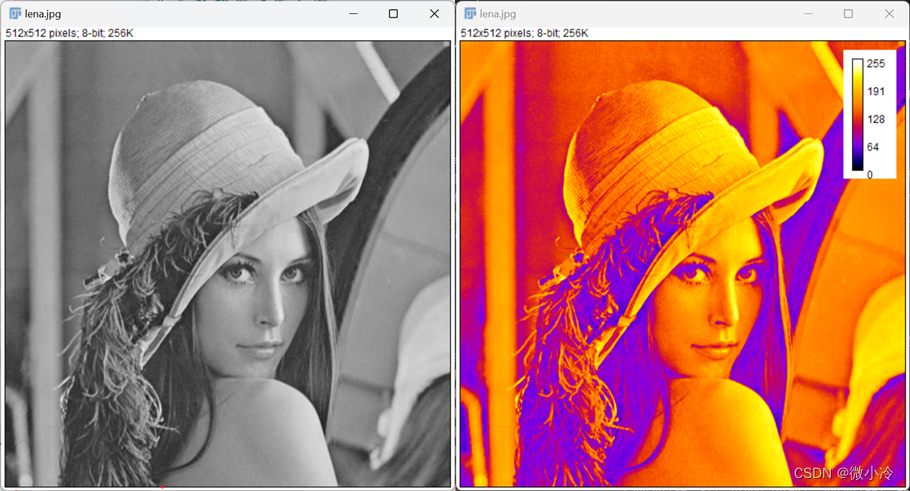Minimize the left grayscale lena.jpg window
Image resolution: width=910 pixels, height=491 pixels.
(353, 13)
